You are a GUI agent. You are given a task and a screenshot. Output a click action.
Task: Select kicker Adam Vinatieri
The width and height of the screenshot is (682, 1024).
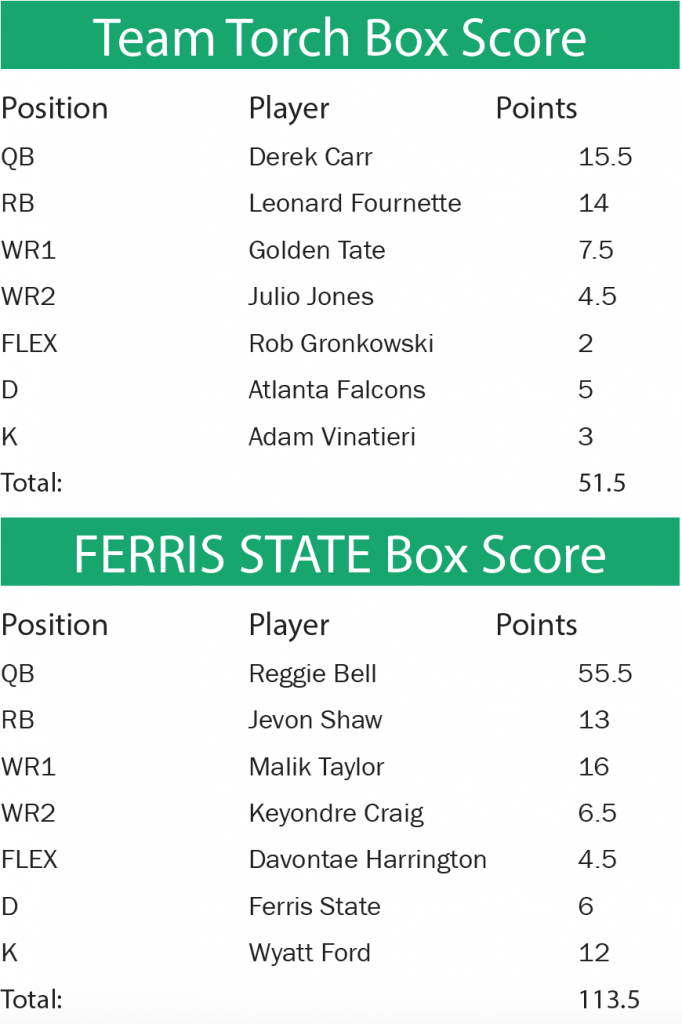click(x=331, y=437)
